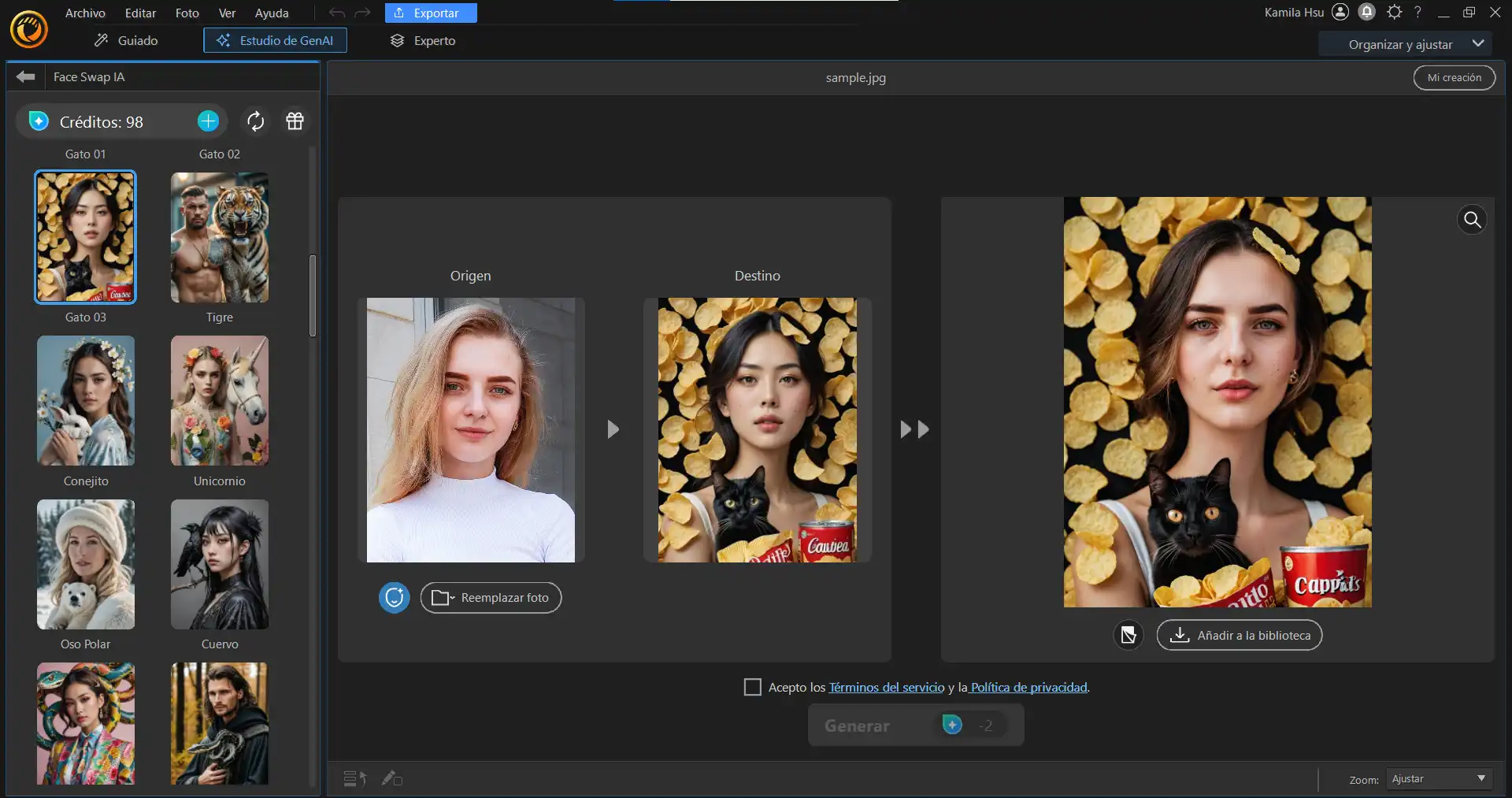
Task: Open the notifications bell icon
Action: (1367, 12)
